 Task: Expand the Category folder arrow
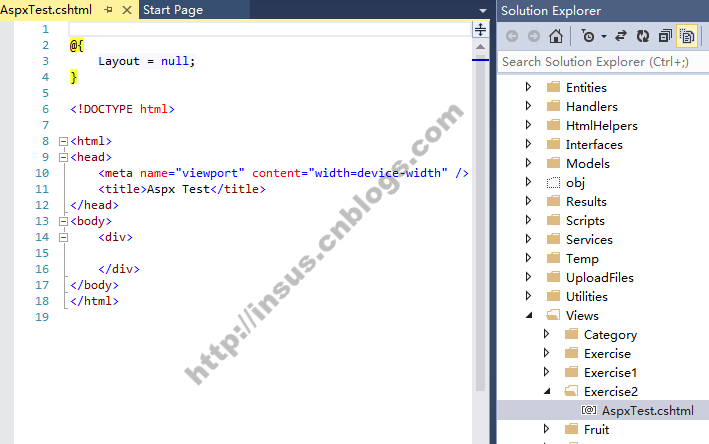tap(547, 333)
